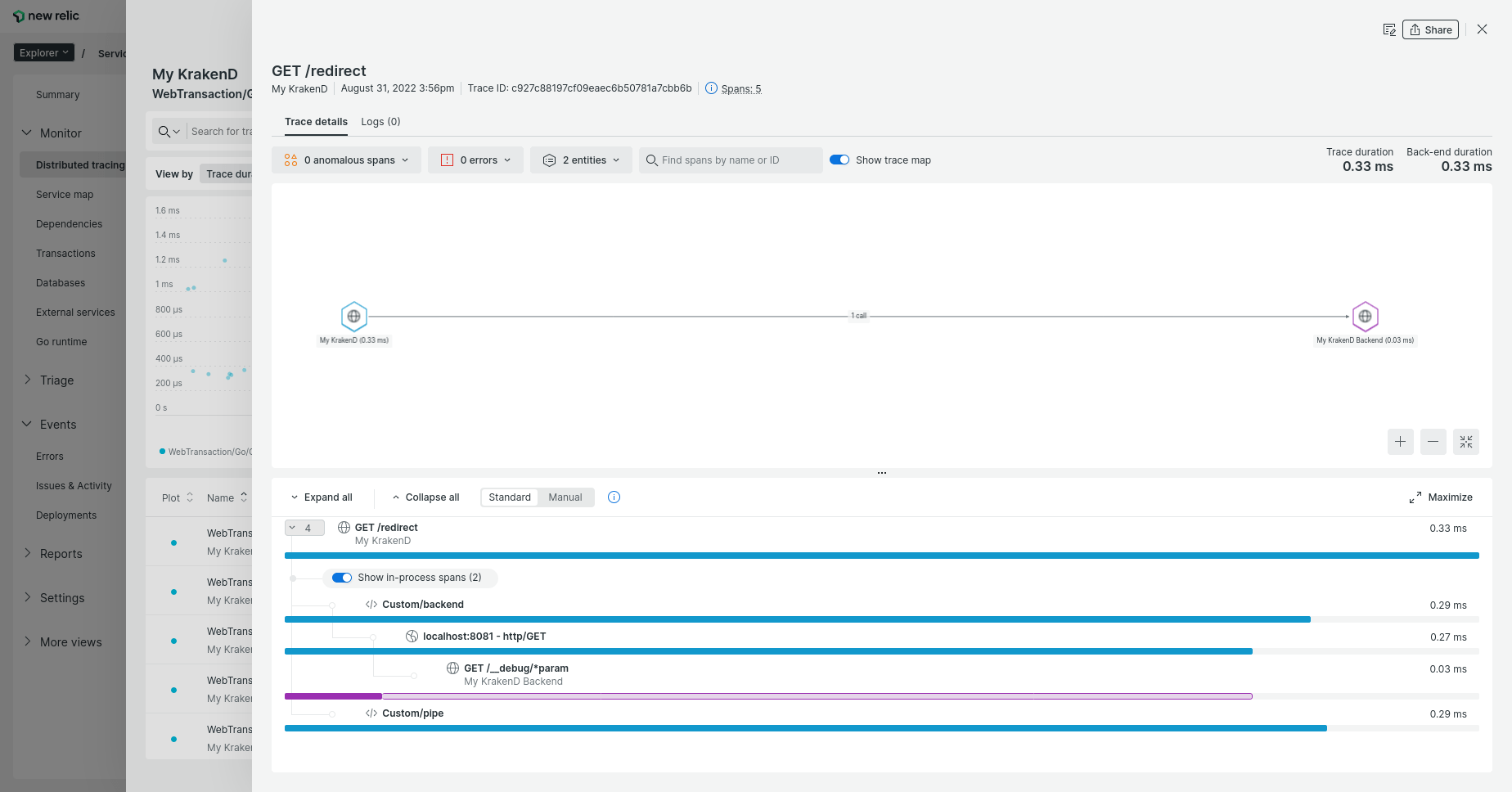Toggle Show trace map switch

click(x=839, y=160)
